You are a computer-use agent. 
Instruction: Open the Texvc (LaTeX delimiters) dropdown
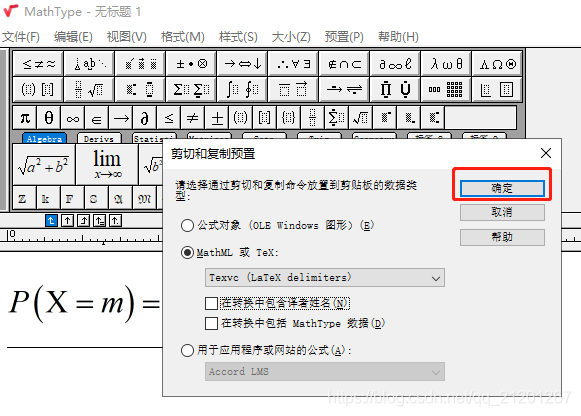325,278
